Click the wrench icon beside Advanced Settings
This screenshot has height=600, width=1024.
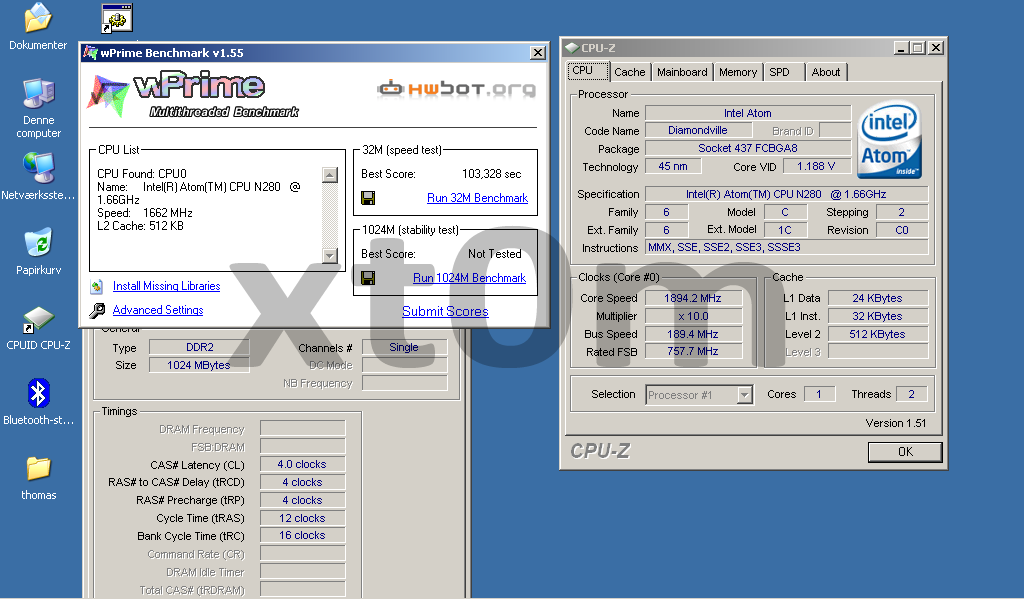(97, 310)
